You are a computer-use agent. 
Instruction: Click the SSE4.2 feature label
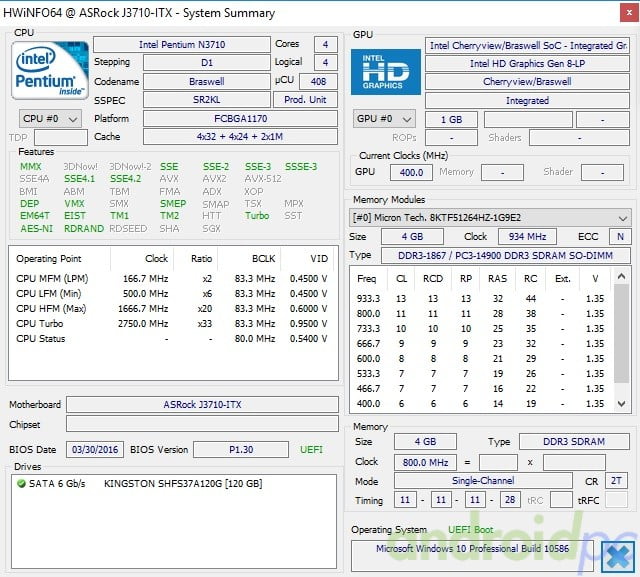[x=125, y=179]
